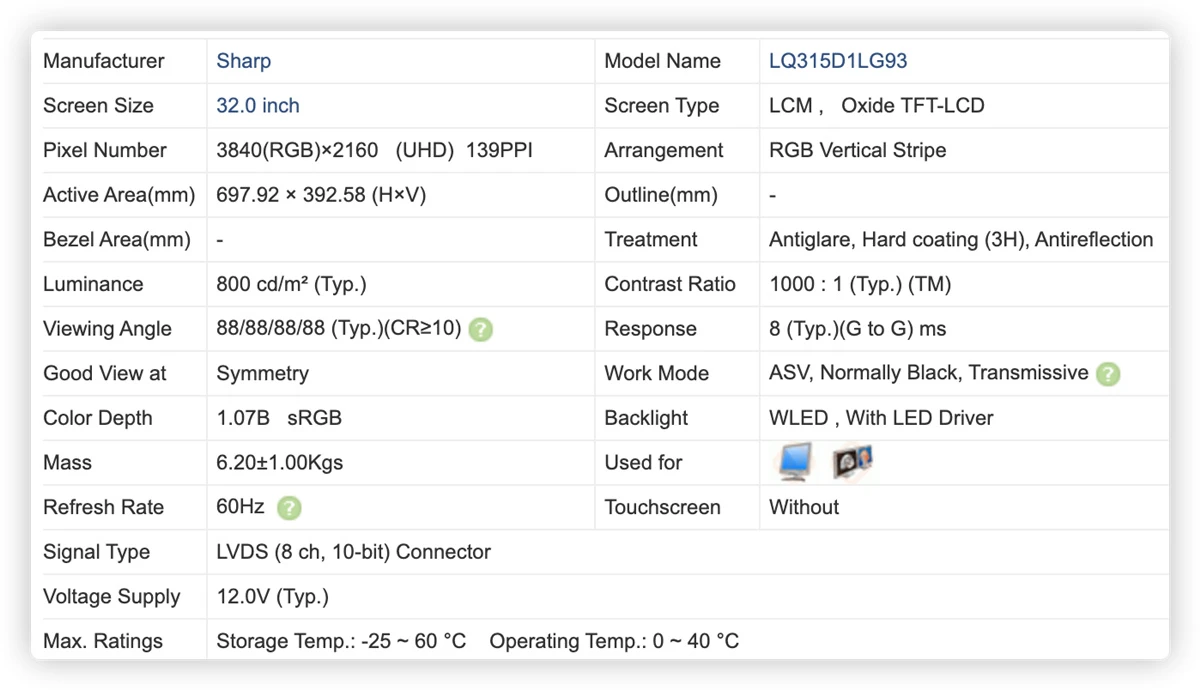Click the Touchscreen value Without
The width and height of the screenshot is (1200, 690).
point(804,508)
